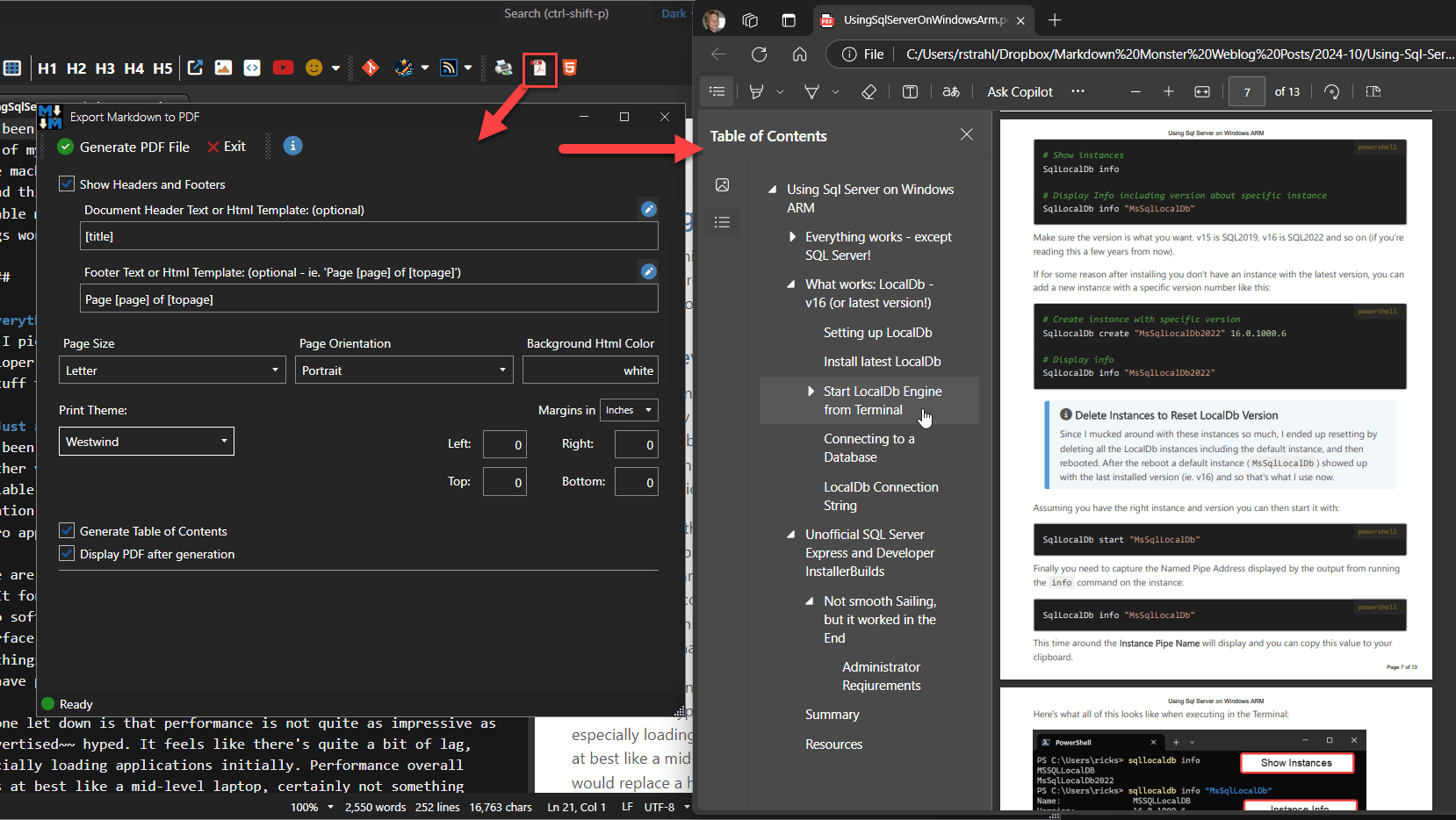The width and height of the screenshot is (1456, 820).
Task: Insert a code block using the code icon
Action: [x=252, y=68]
